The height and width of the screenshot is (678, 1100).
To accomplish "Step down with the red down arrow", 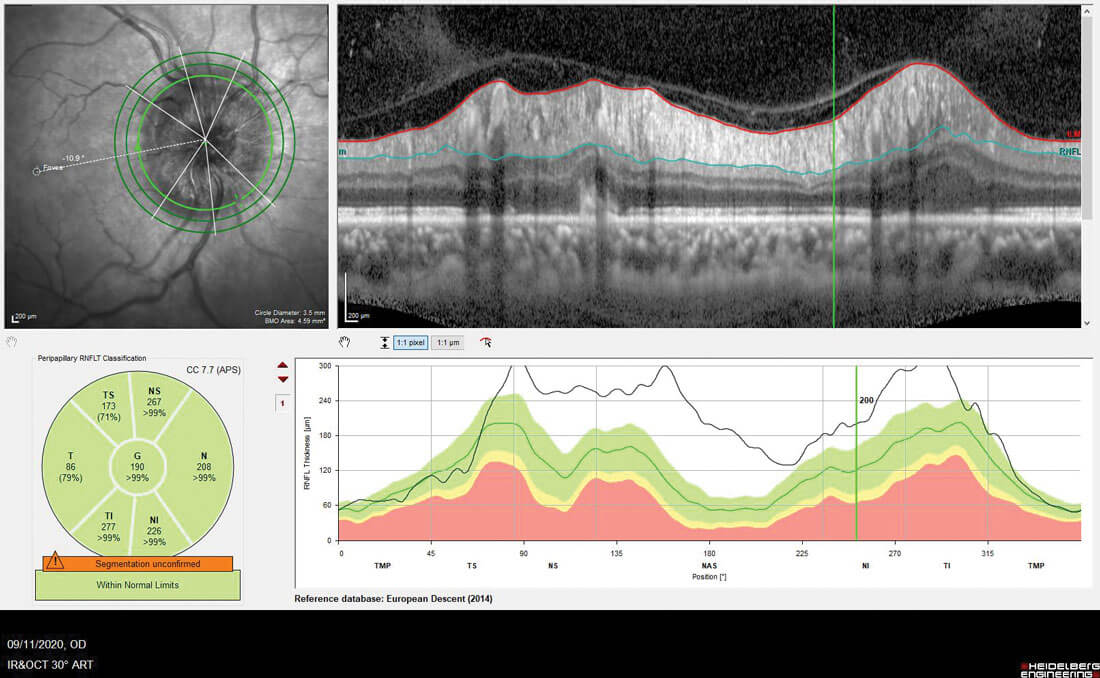I will click(x=283, y=379).
